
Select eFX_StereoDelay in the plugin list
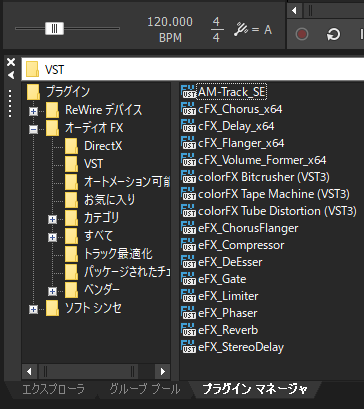pyautogui.click(x=241, y=347)
